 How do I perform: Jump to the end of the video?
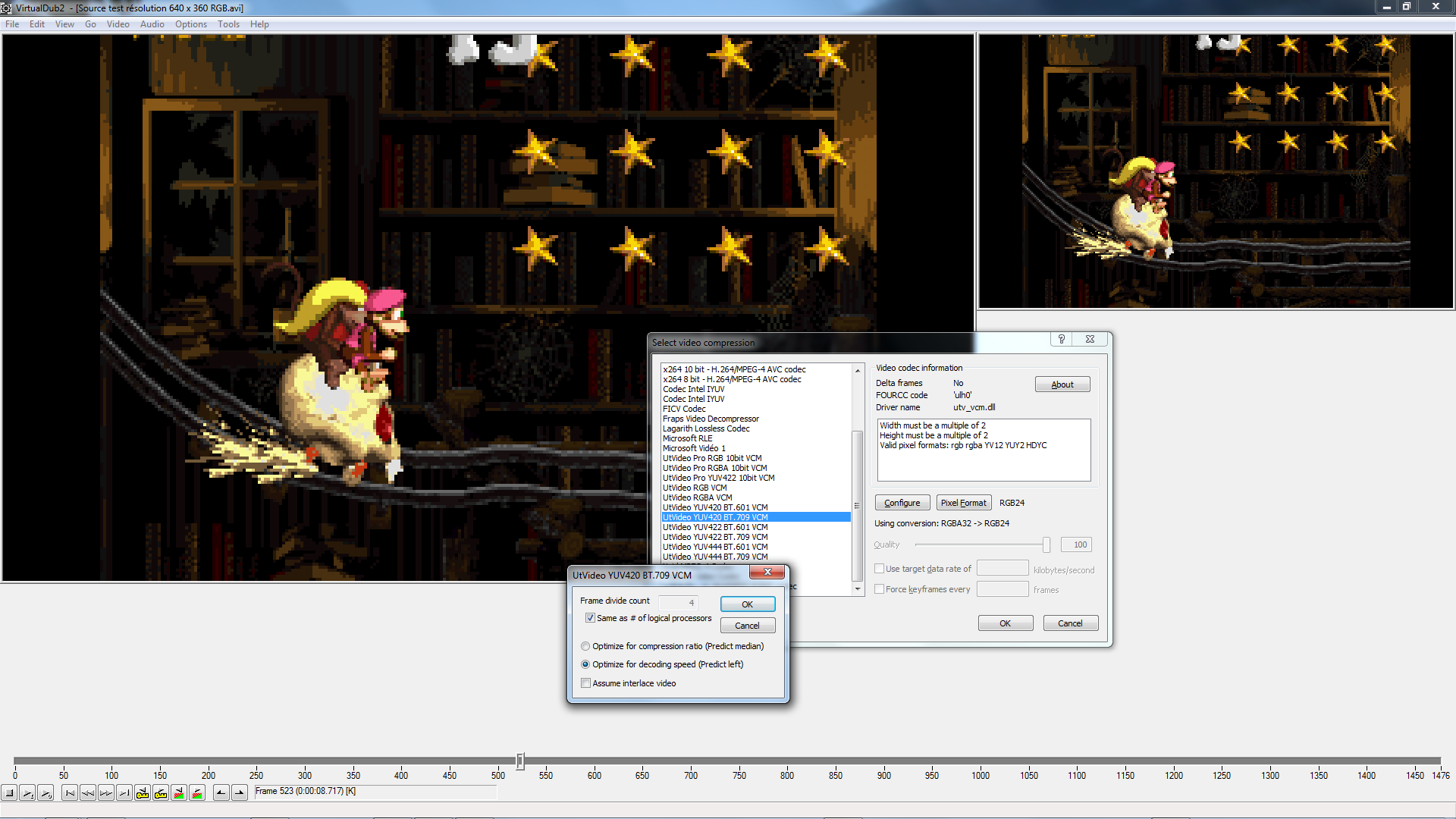click(124, 793)
